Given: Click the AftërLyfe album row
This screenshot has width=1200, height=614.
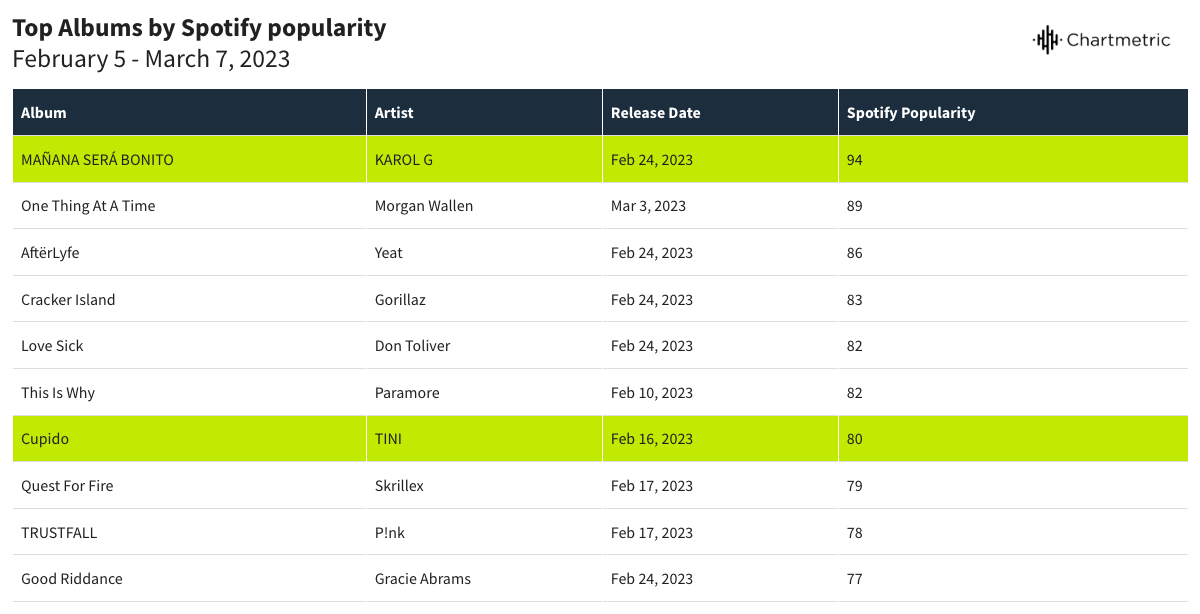Looking at the screenshot, I should [x=50, y=253].
